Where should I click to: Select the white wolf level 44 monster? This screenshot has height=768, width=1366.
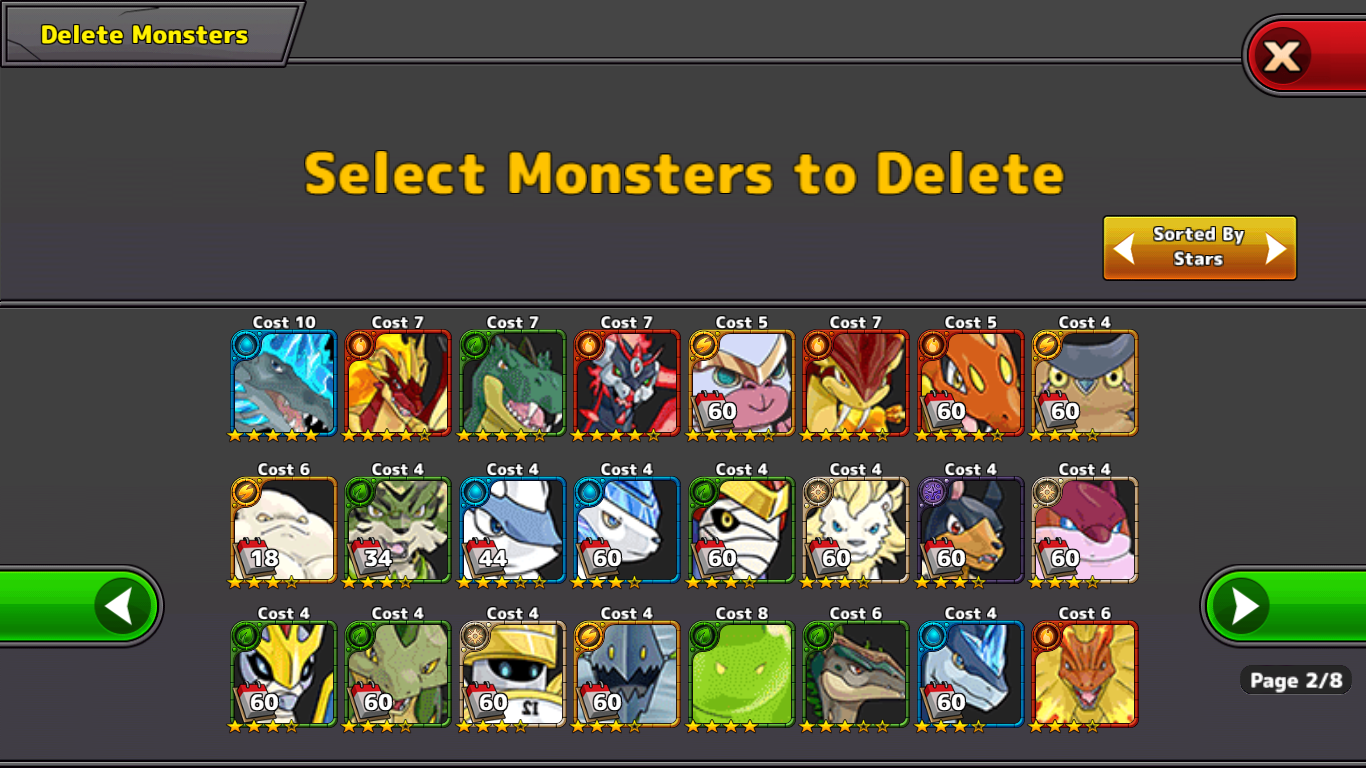513,530
